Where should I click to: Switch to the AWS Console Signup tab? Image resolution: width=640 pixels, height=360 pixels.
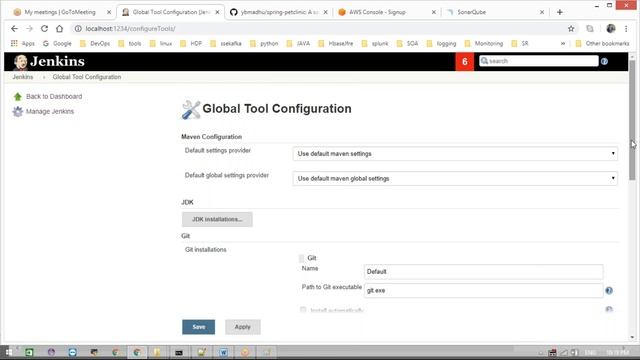tap(386, 12)
